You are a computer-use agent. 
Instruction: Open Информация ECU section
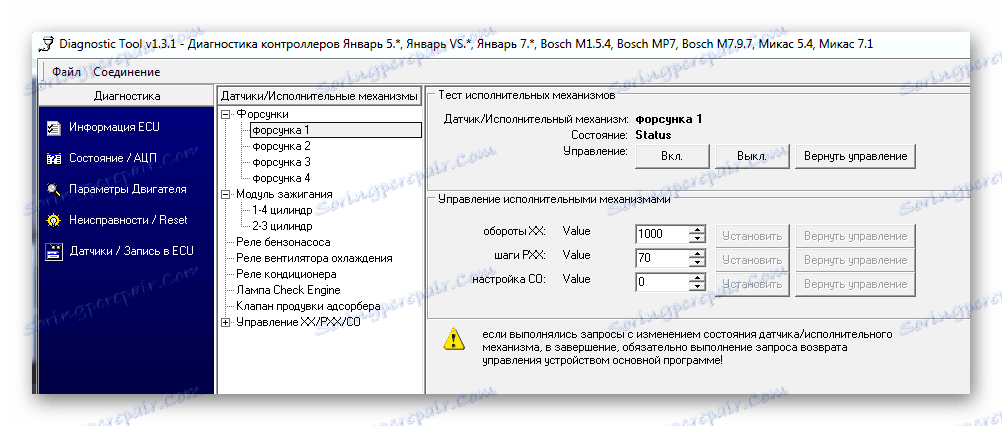[x=114, y=127]
